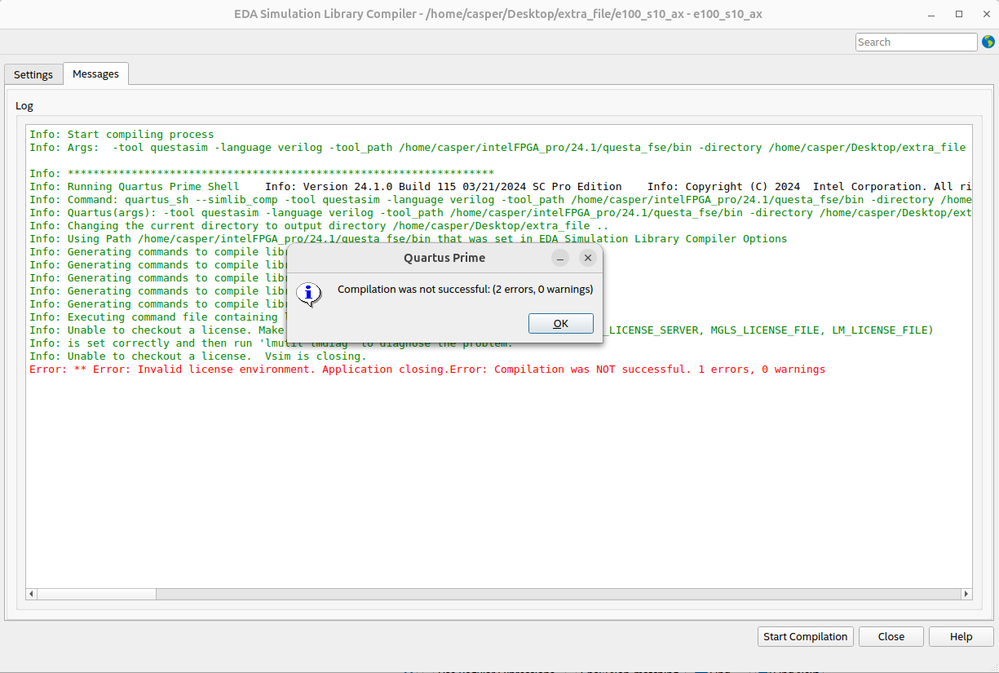Click the 'Info: Command: quartus_sh' log line

click(500, 199)
